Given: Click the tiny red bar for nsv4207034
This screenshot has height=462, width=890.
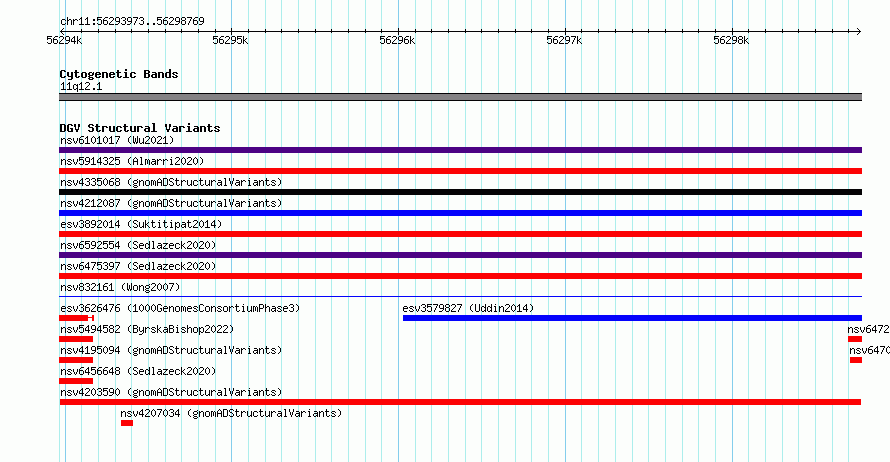Looking at the screenshot, I should point(127,423).
